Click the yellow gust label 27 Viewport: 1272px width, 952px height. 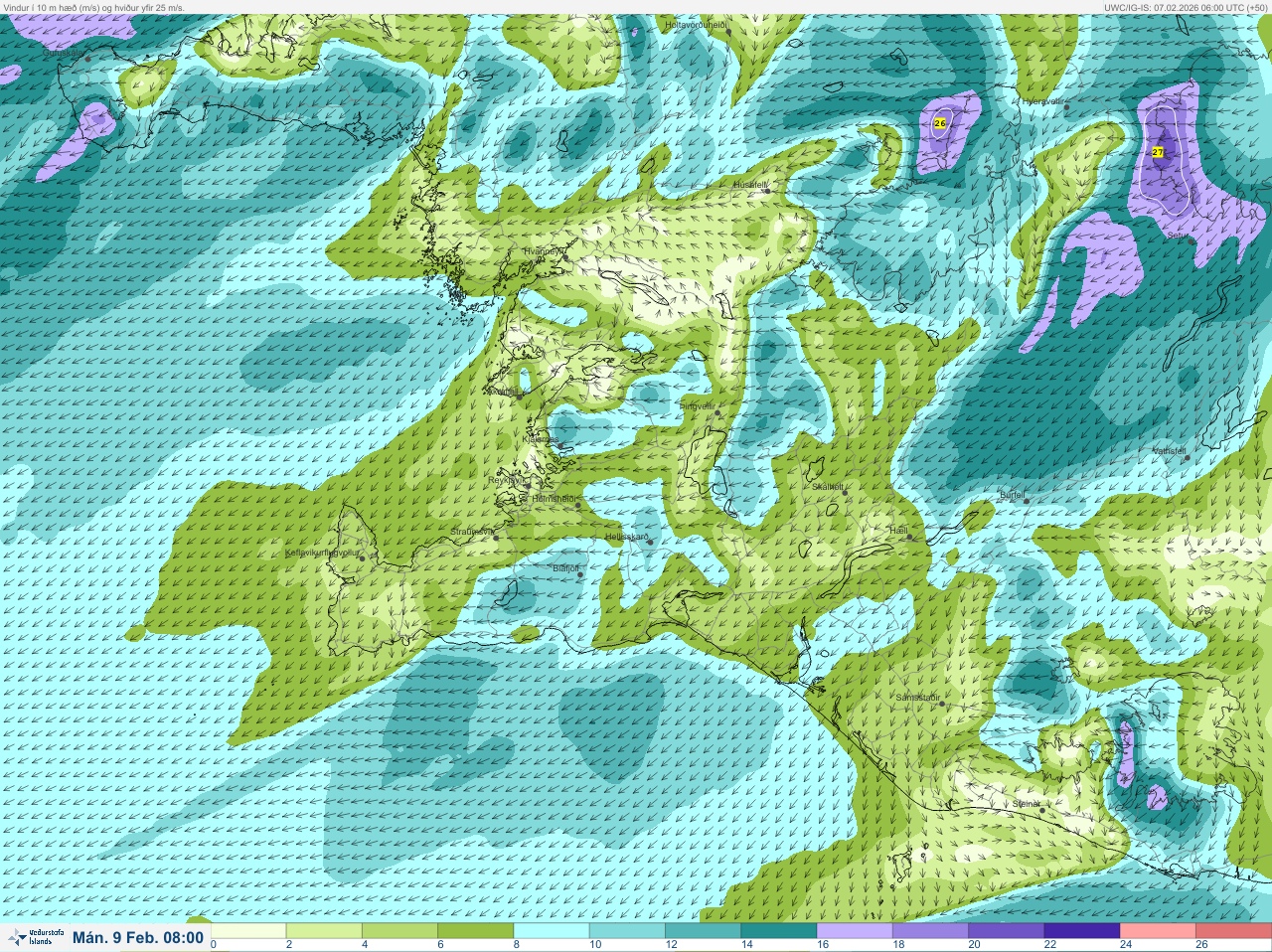(1158, 152)
